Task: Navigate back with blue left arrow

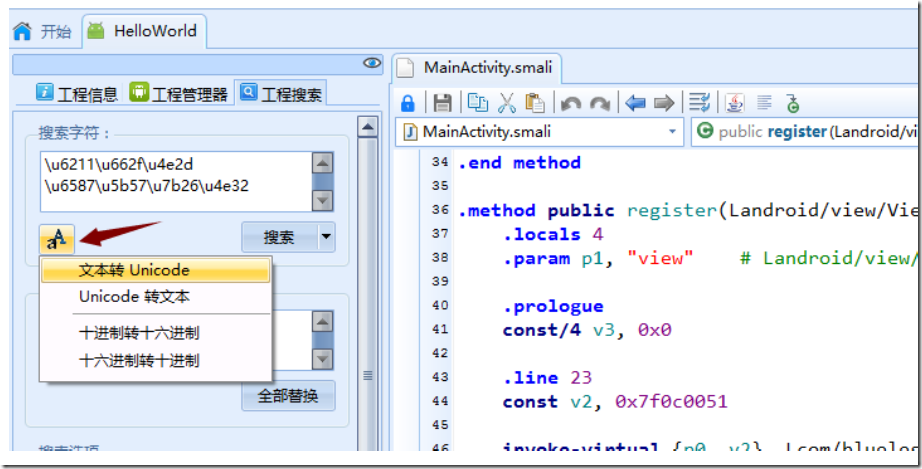Action: 636,103
